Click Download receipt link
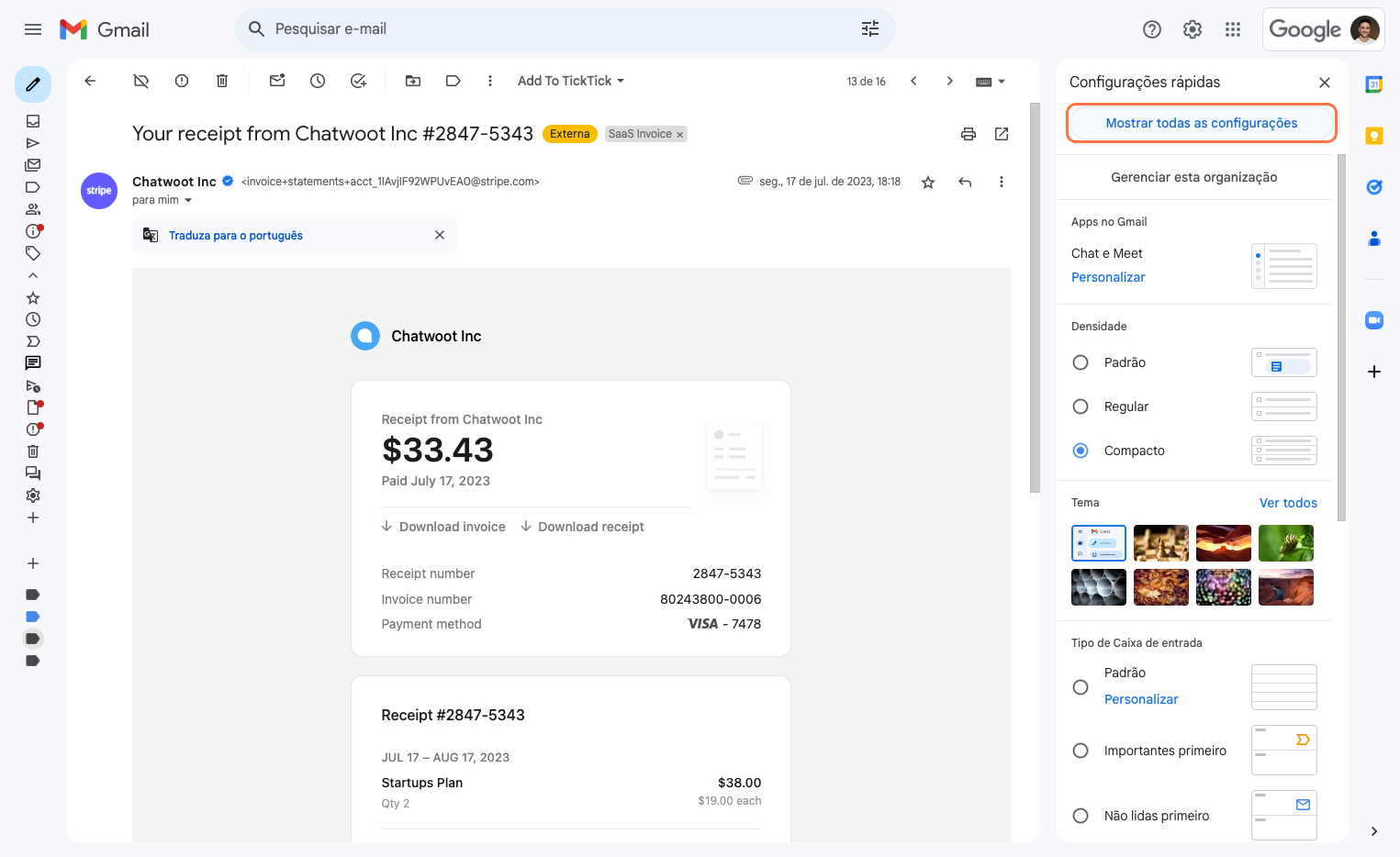The image size is (1400, 857). pos(583,527)
